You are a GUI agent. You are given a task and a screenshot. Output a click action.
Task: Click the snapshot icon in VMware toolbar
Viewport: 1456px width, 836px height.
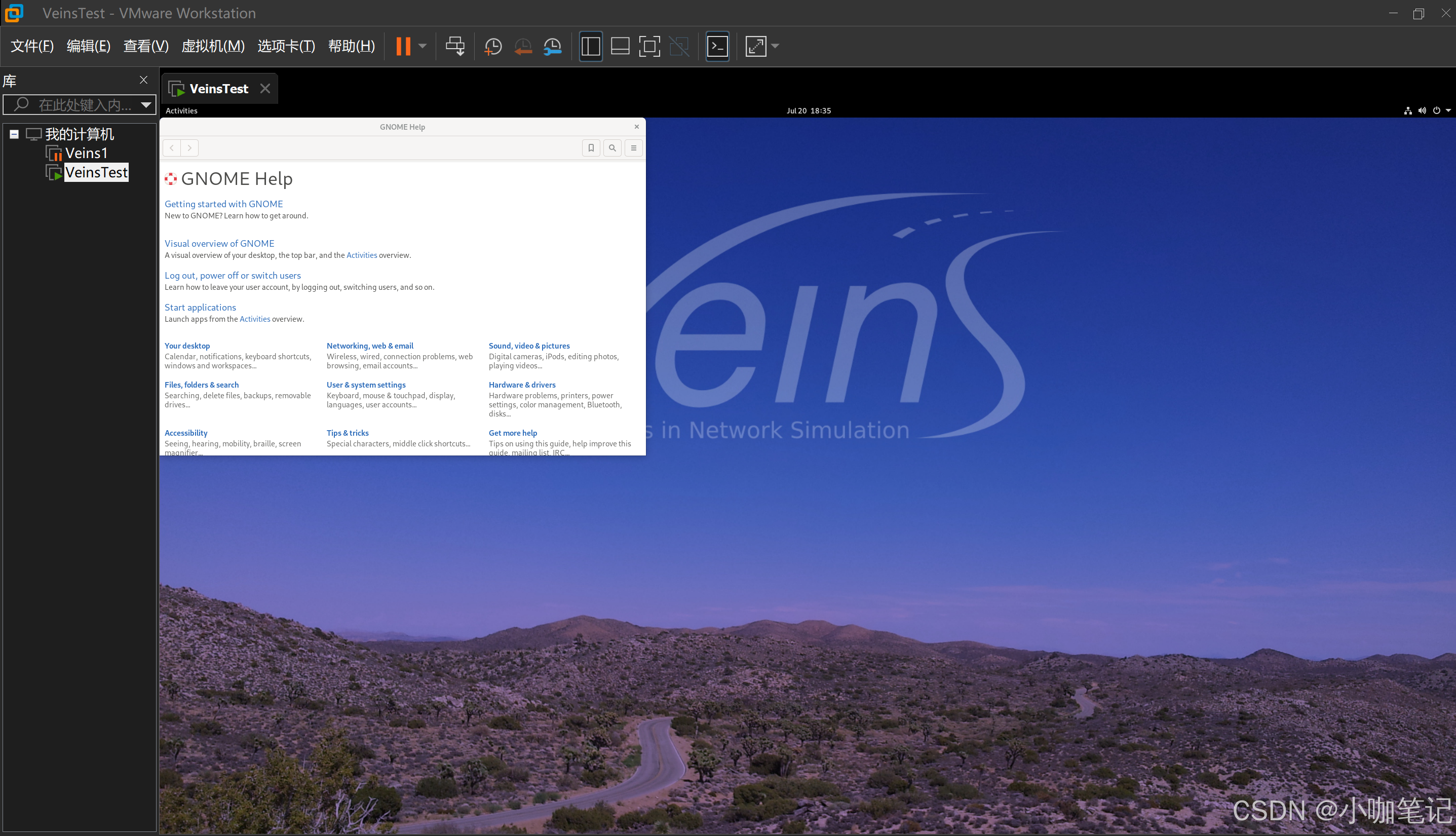pos(492,46)
